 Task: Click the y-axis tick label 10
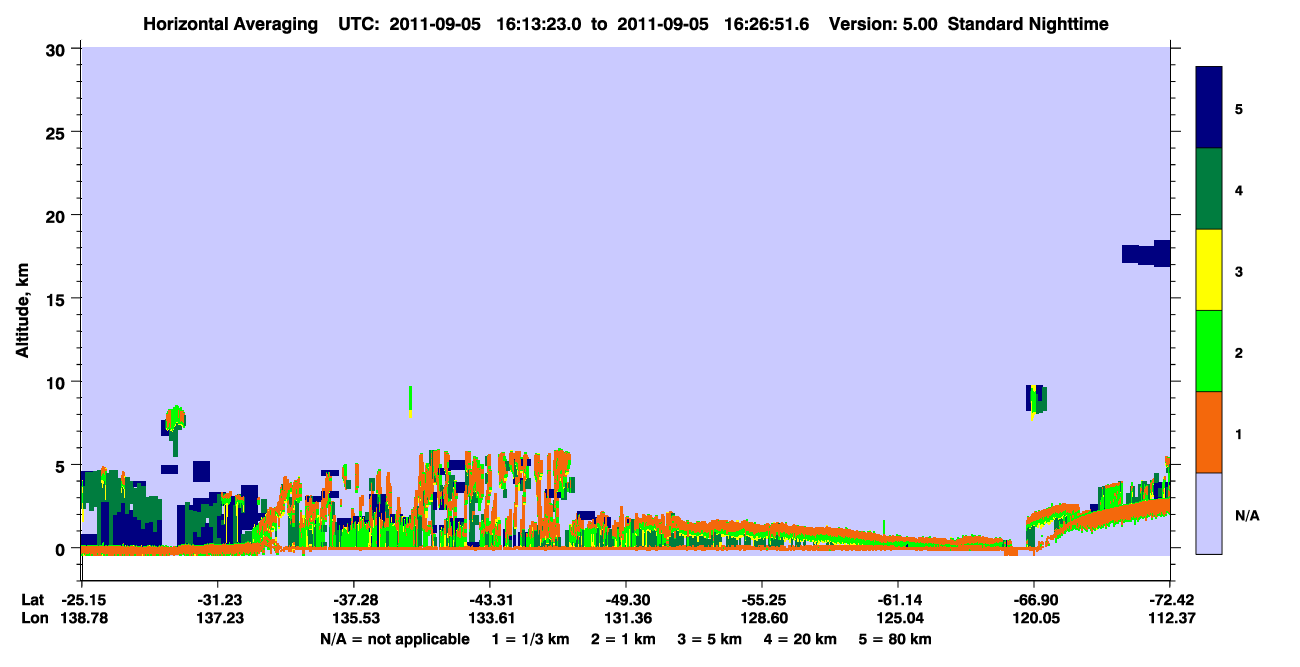(x=58, y=382)
